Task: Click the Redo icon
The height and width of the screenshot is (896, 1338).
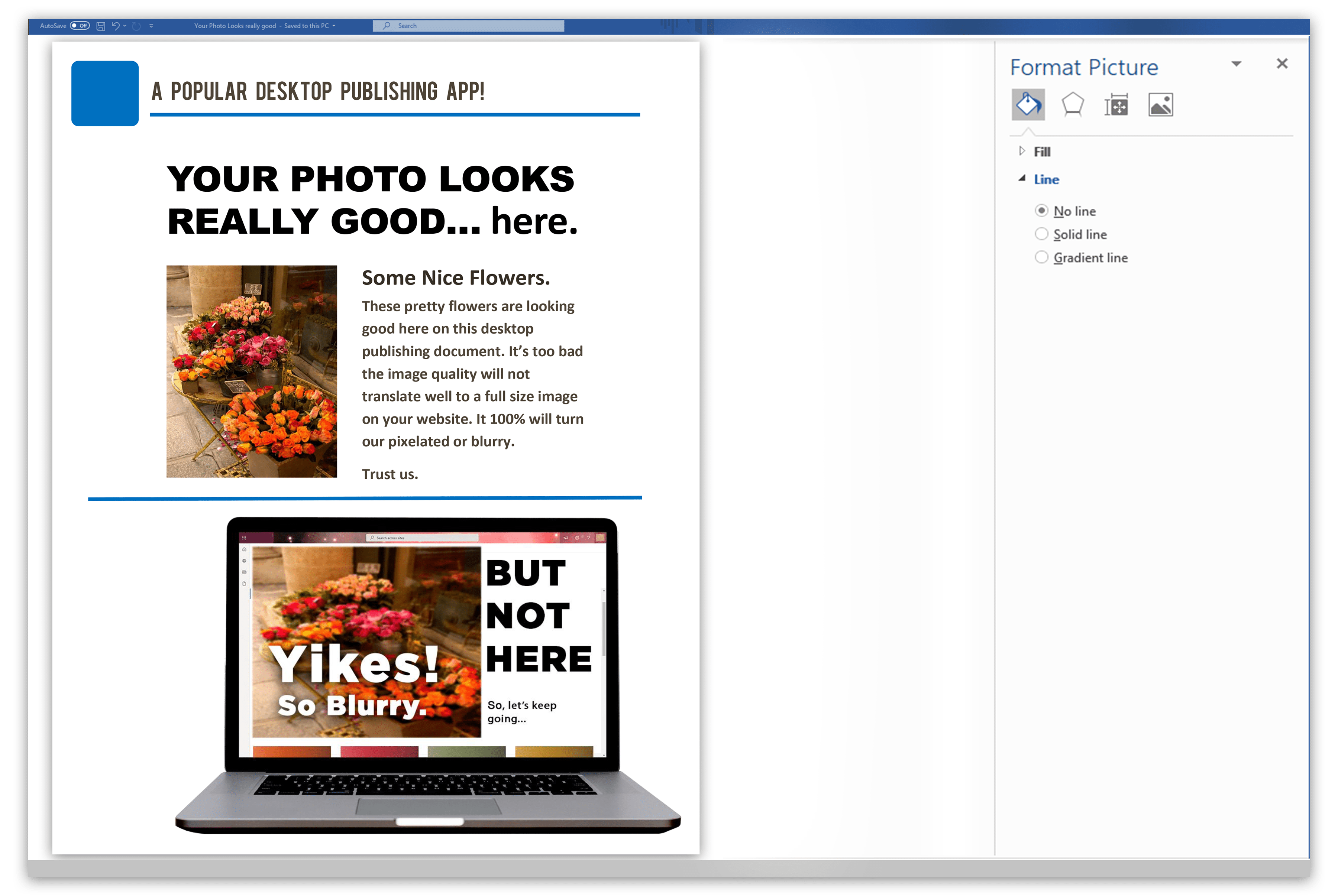Action: 136,26
